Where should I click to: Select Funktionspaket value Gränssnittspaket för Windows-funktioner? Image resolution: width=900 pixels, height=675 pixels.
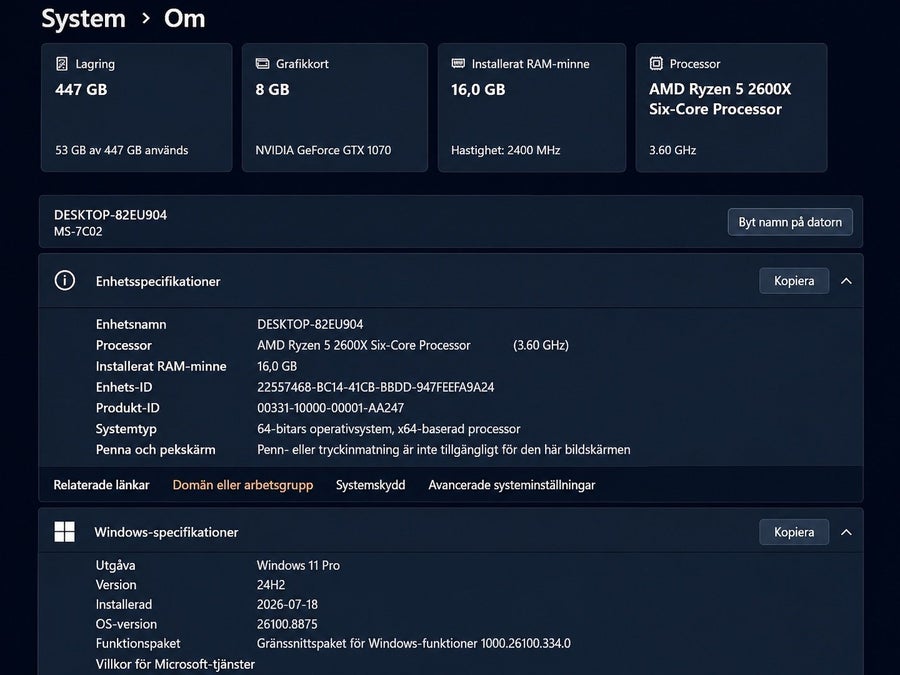(x=414, y=643)
